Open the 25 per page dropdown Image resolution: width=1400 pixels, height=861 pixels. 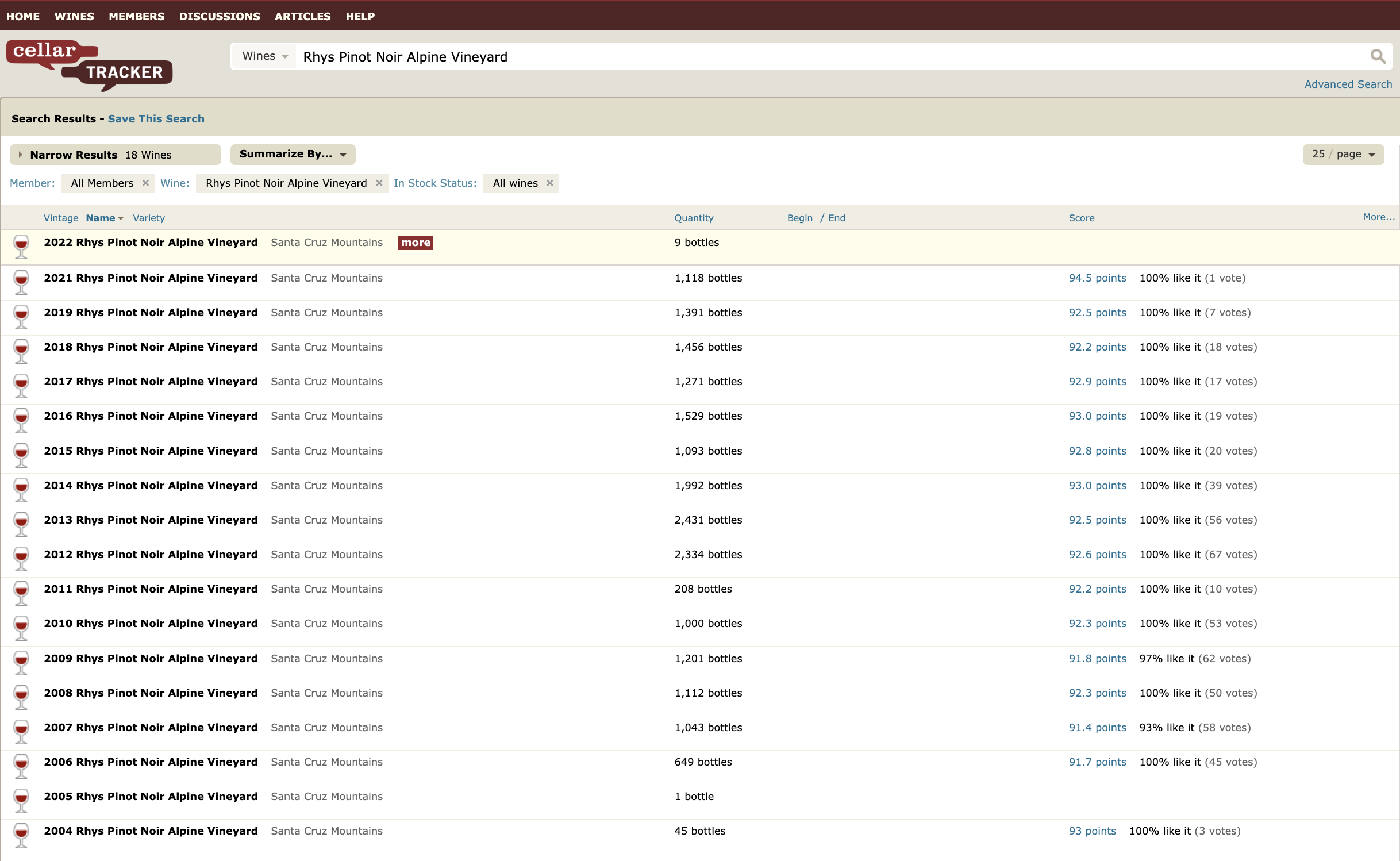coord(1343,155)
